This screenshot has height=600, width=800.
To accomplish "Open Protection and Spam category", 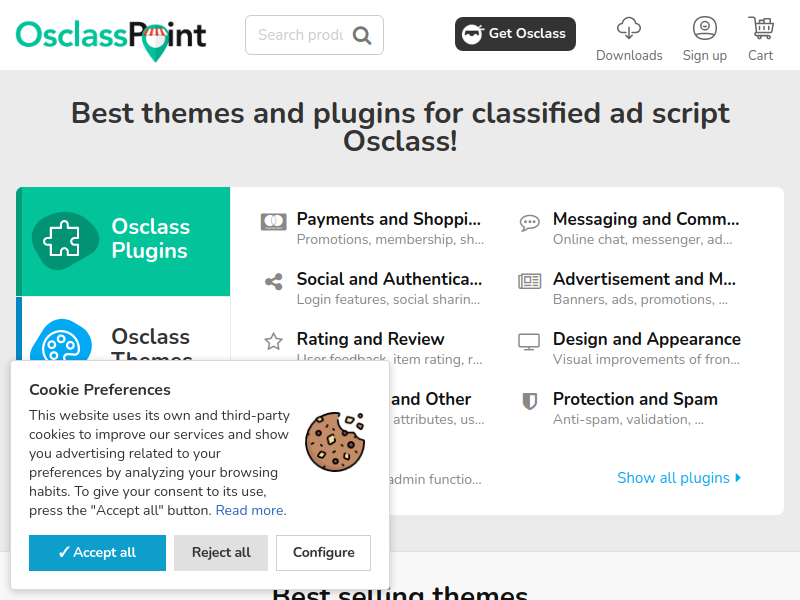I will point(635,399).
